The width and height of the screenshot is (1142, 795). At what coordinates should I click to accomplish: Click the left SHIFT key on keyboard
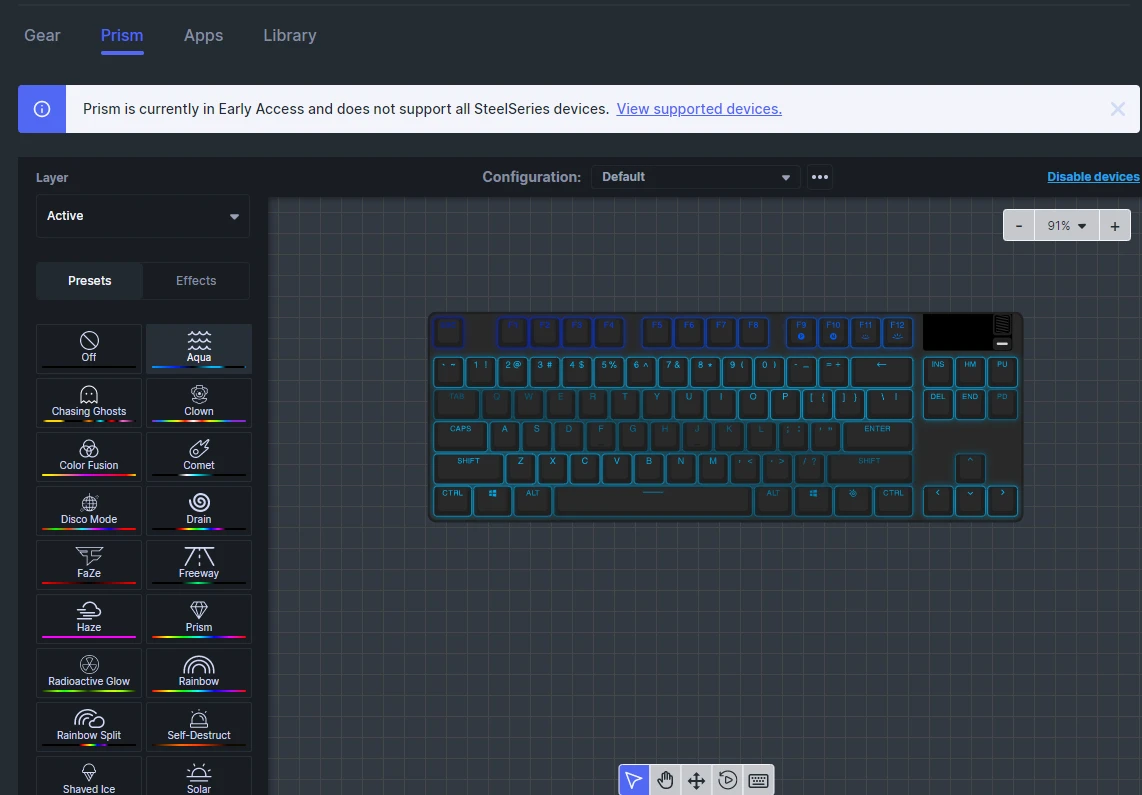coord(468,469)
